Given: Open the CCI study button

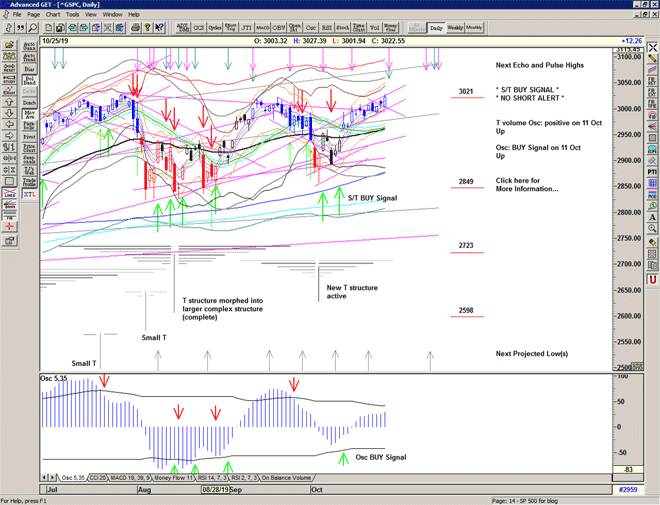Looking at the screenshot, I should click(199, 28).
